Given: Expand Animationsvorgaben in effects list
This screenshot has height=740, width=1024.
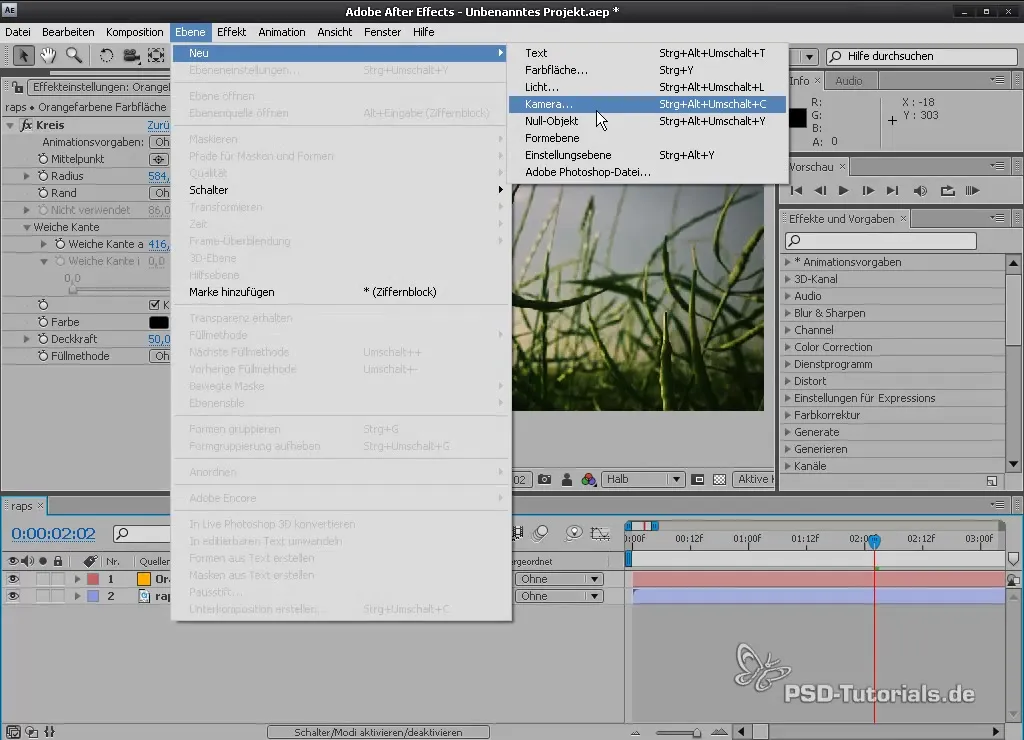Looking at the screenshot, I should click(788, 262).
